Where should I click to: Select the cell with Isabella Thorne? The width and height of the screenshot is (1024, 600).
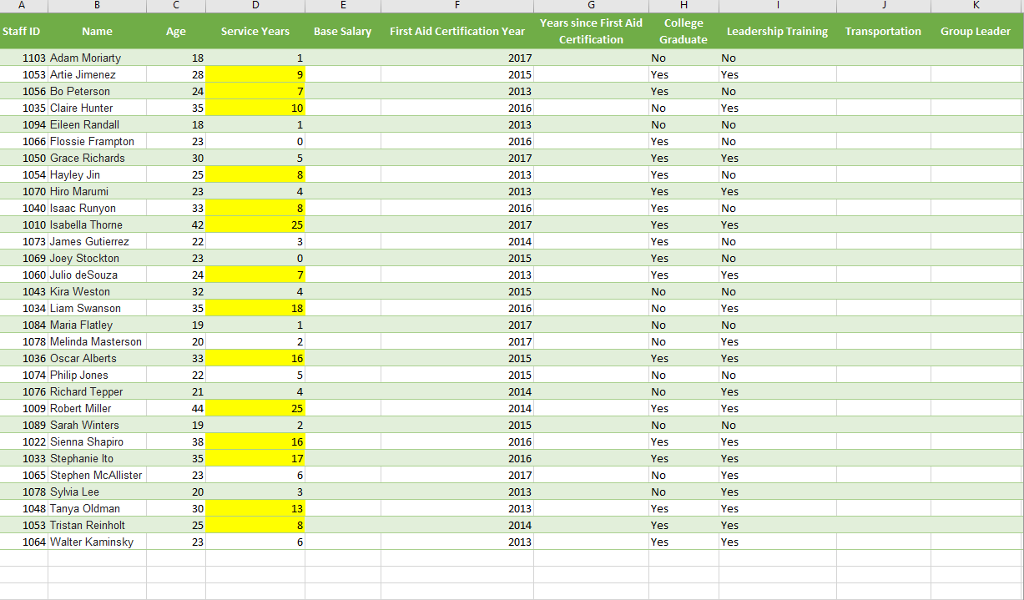(x=97, y=225)
